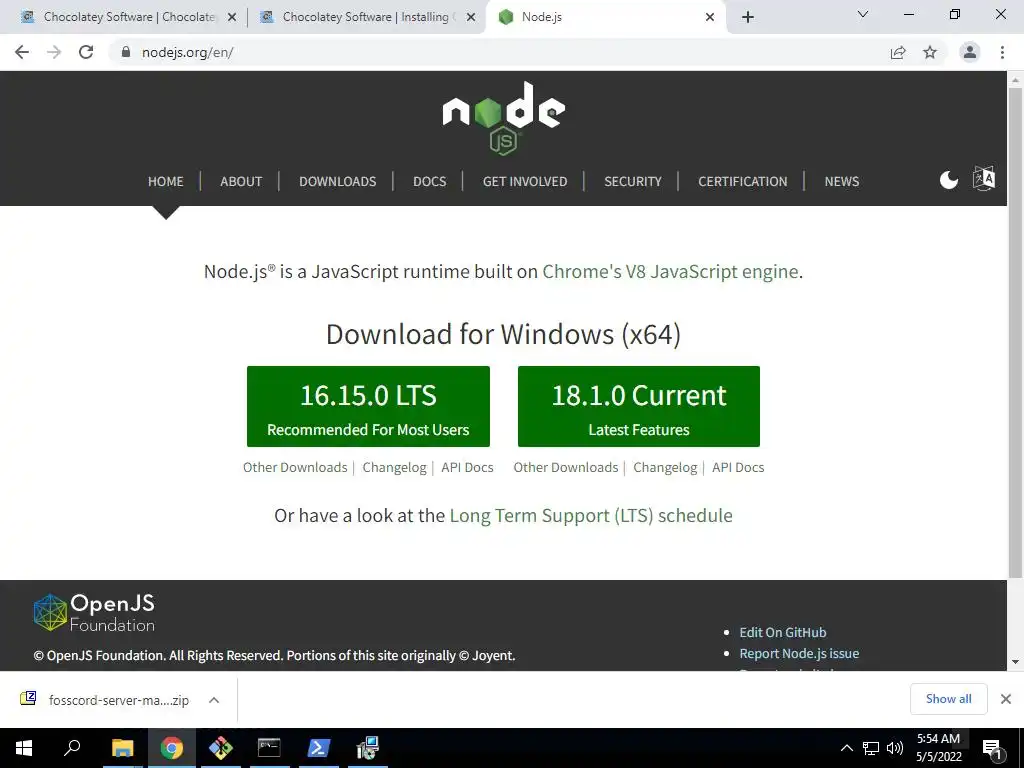1024x768 pixels.
Task: Open the tab search chevron
Action: [863, 14]
